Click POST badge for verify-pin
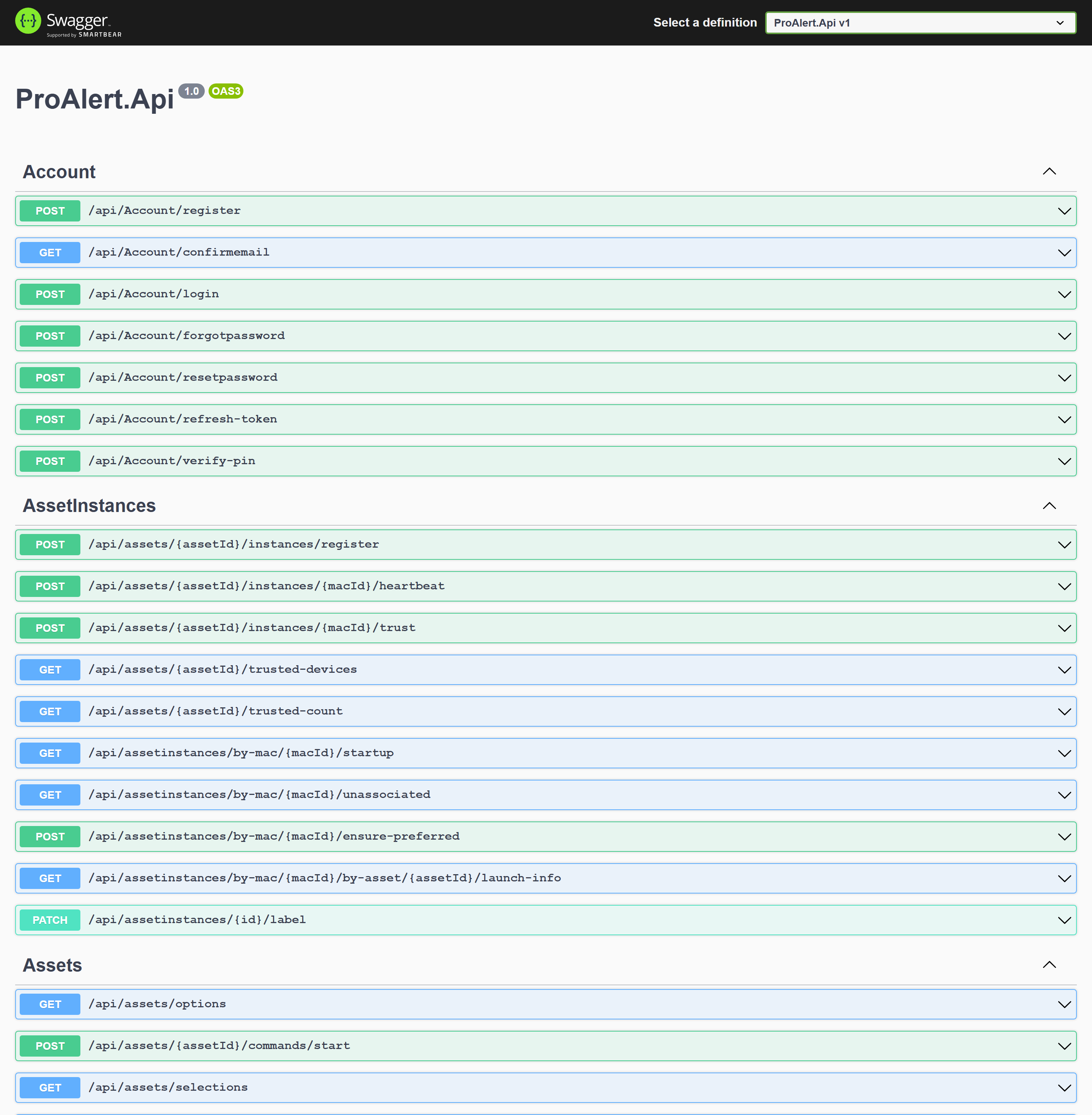This screenshot has height=1115, width=1092. point(50,462)
